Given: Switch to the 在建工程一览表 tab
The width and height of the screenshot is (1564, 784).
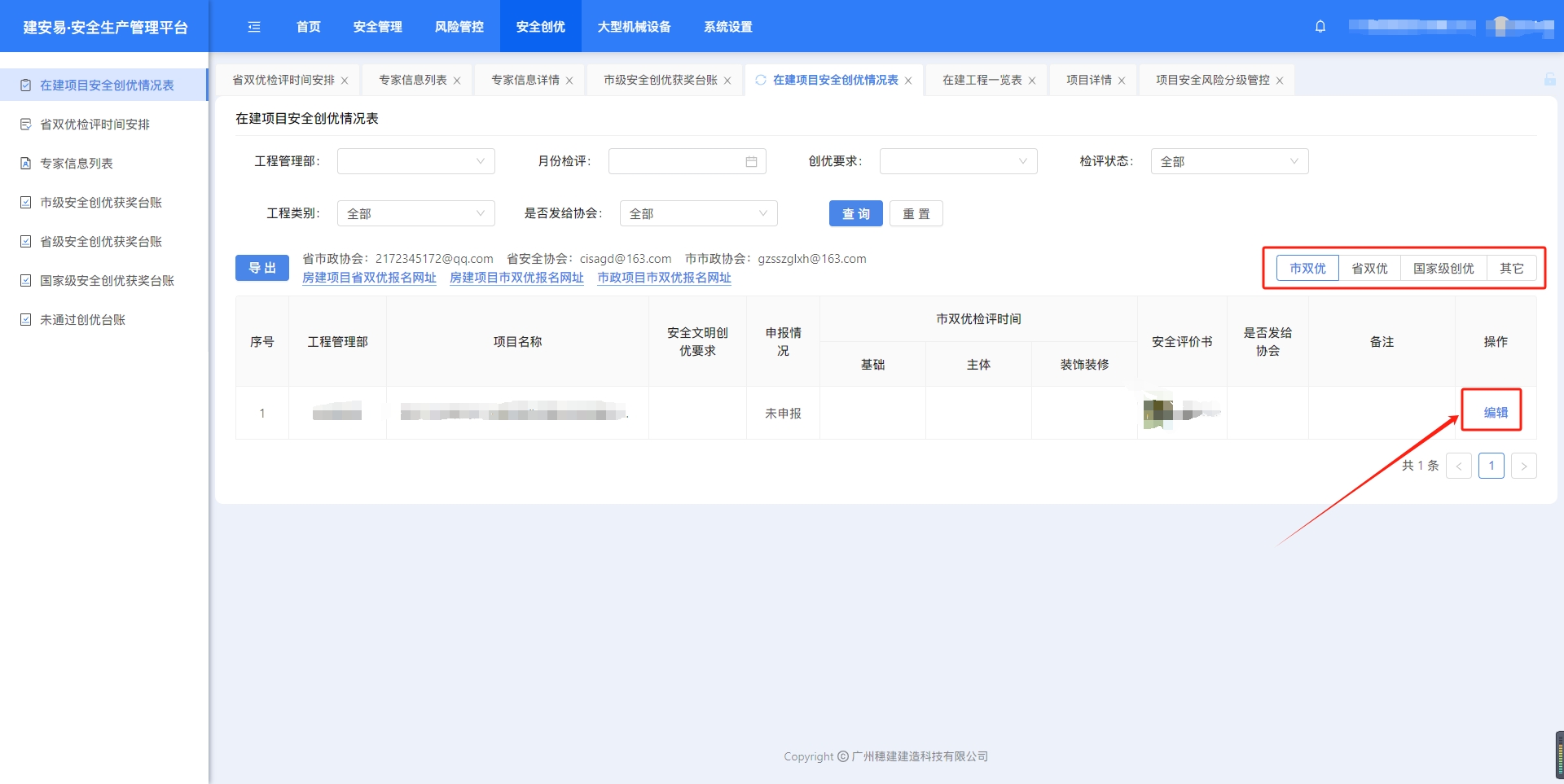Looking at the screenshot, I should point(982,80).
